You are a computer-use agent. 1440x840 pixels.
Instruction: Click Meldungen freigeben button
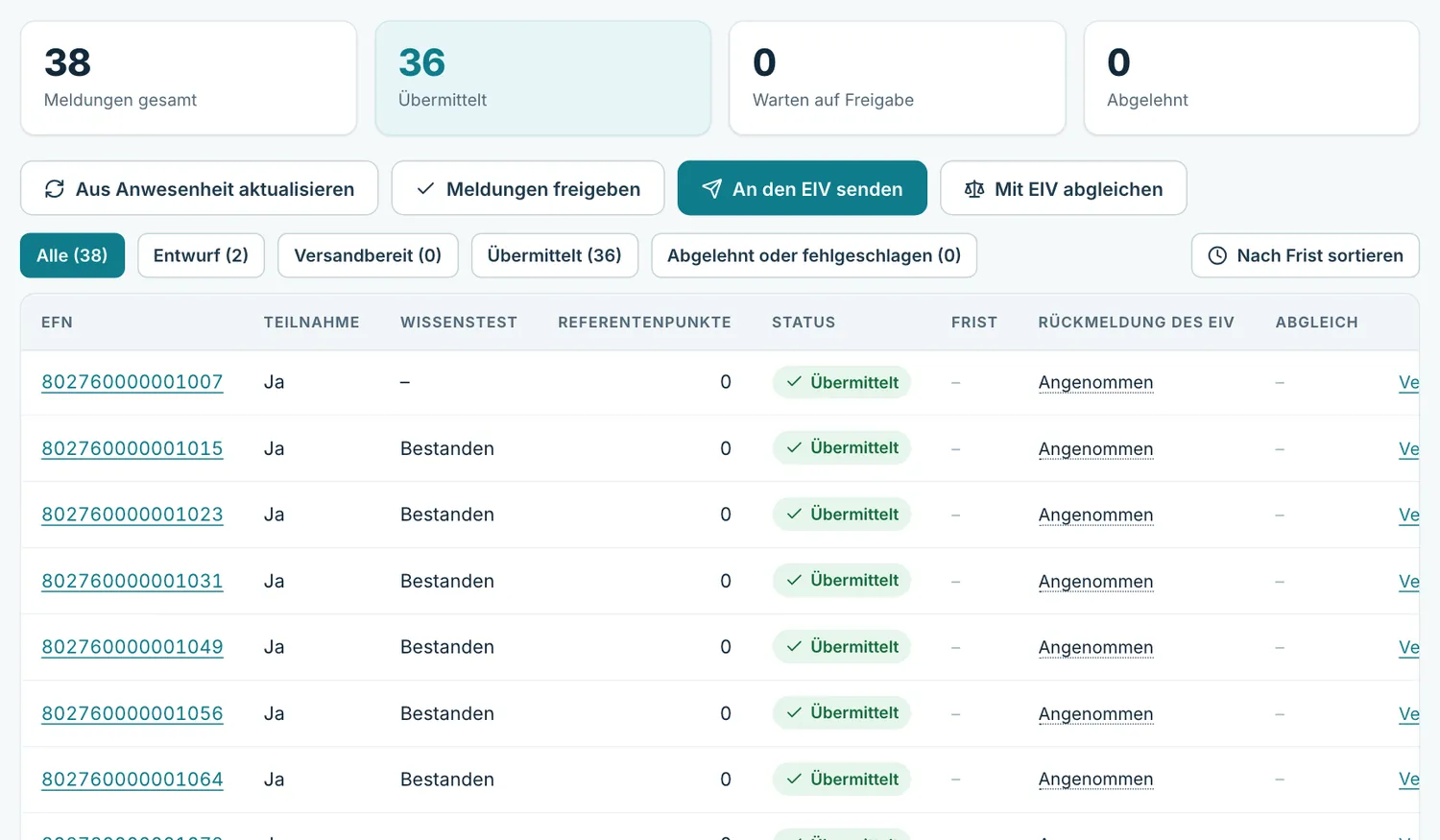click(x=528, y=188)
